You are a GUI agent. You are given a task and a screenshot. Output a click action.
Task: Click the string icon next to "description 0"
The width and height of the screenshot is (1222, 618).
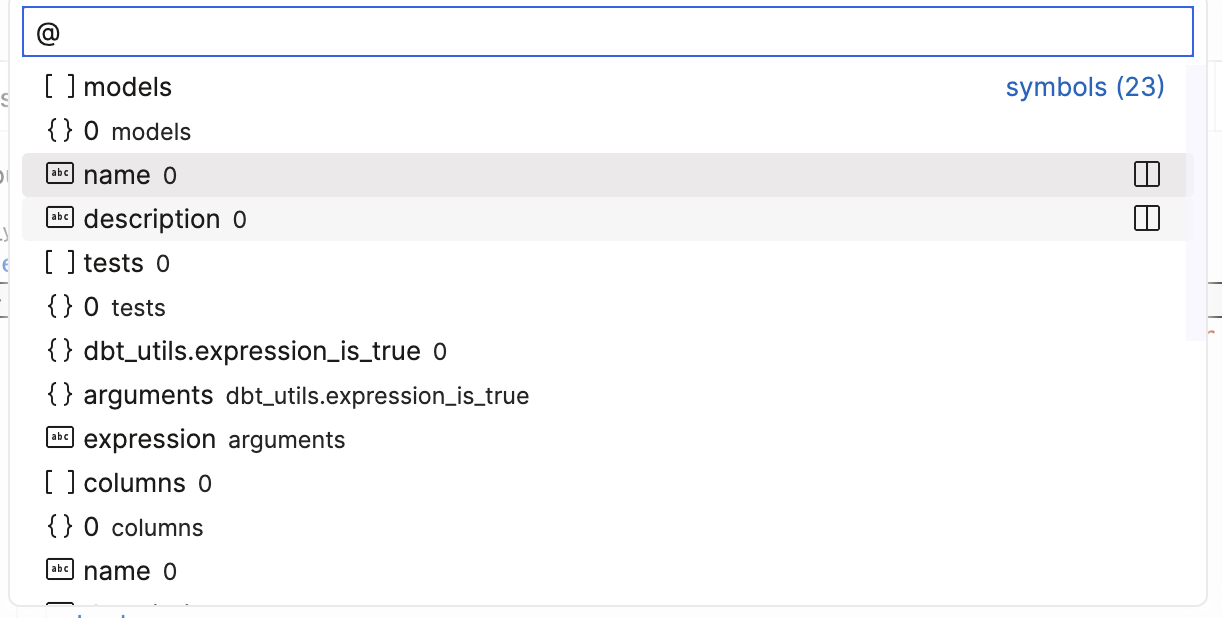[60, 218]
